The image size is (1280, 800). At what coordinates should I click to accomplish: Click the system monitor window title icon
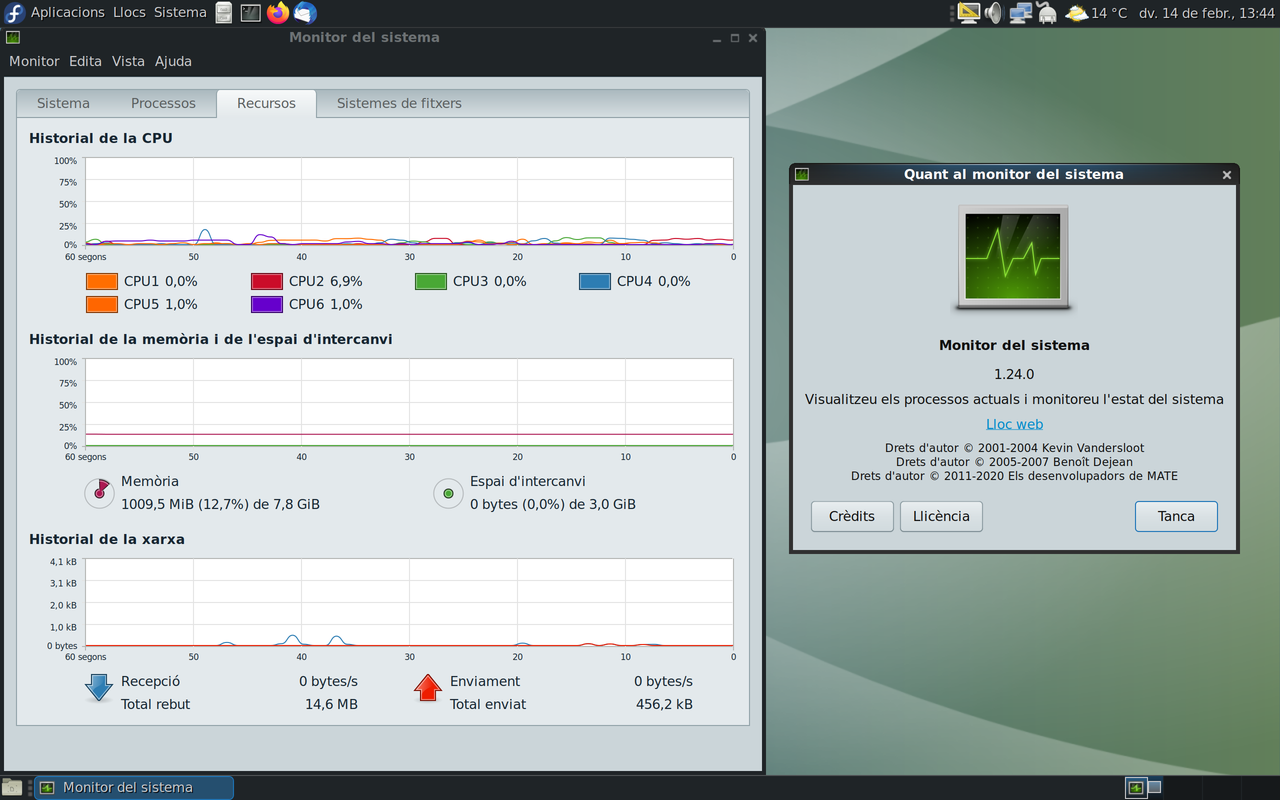tap(13, 38)
